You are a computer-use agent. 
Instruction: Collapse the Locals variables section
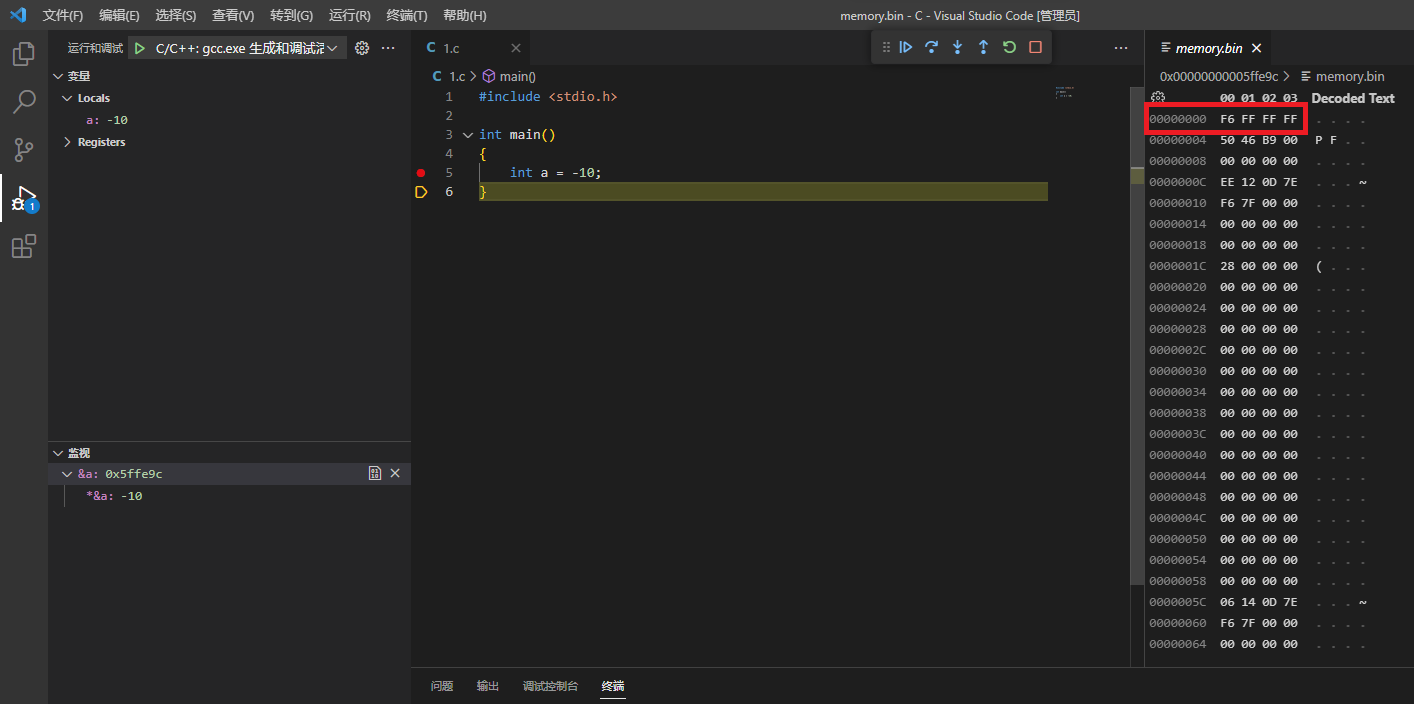coord(68,98)
